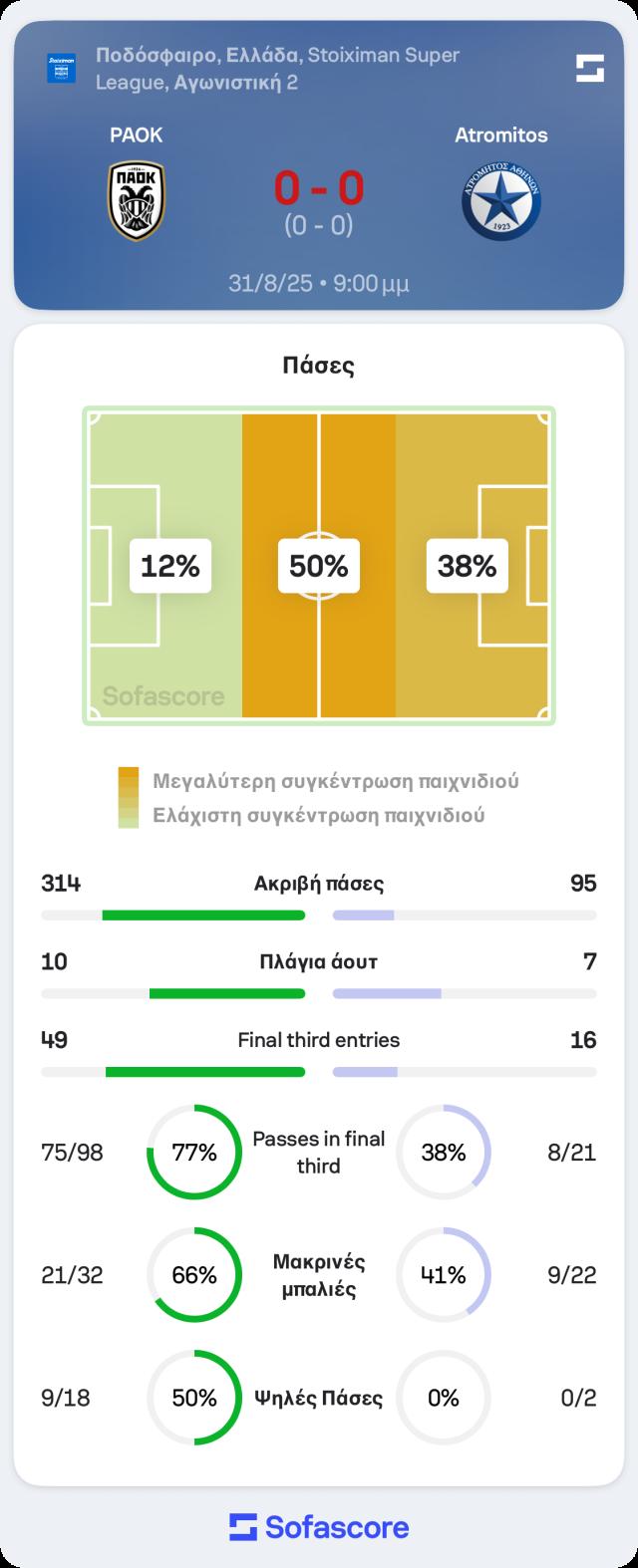Click the heatmap color gradient legend
Image resolution: width=638 pixels, height=1568 pixels.
[129, 798]
